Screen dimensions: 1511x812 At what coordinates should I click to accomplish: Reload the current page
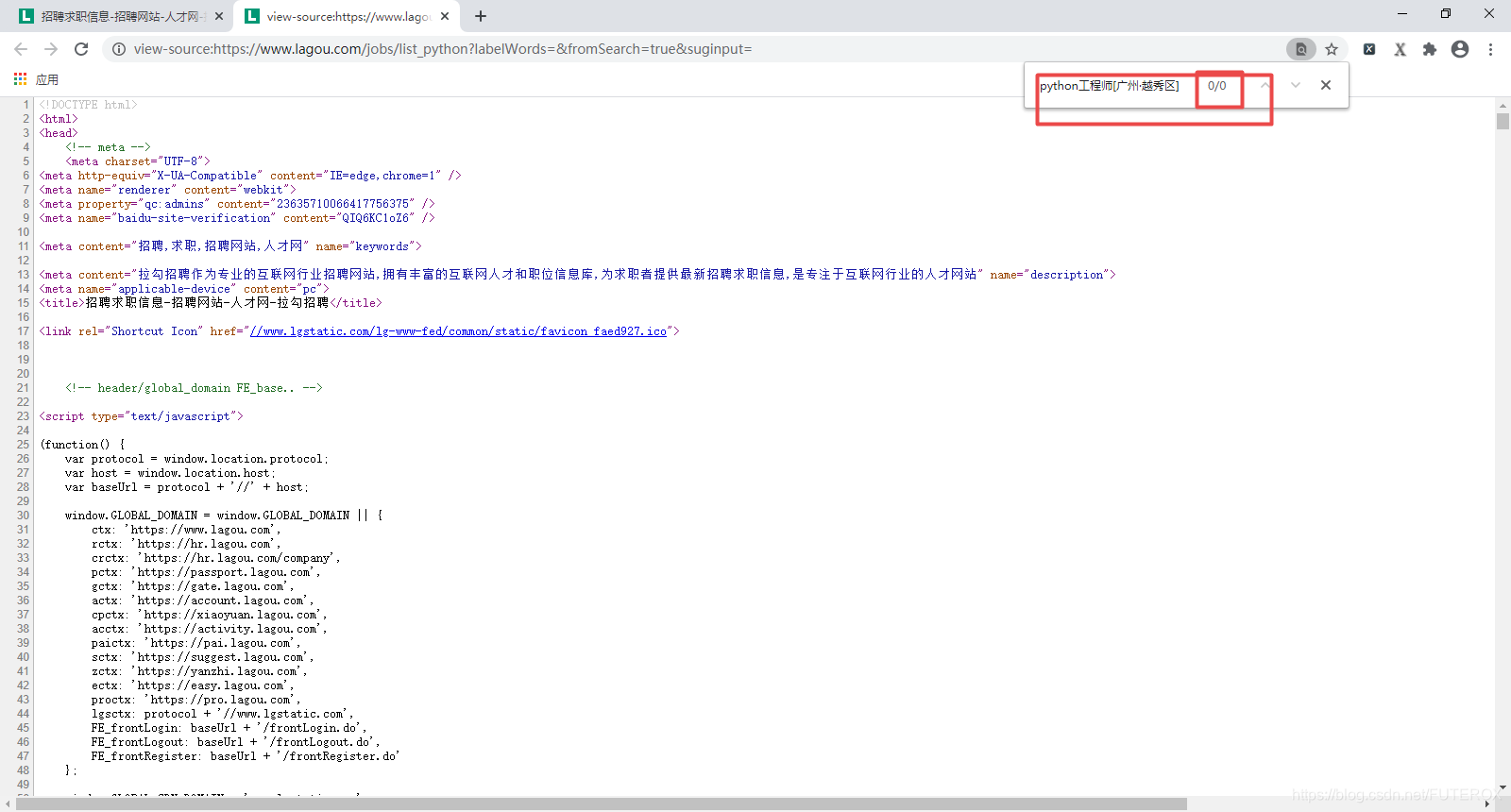(x=81, y=49)
